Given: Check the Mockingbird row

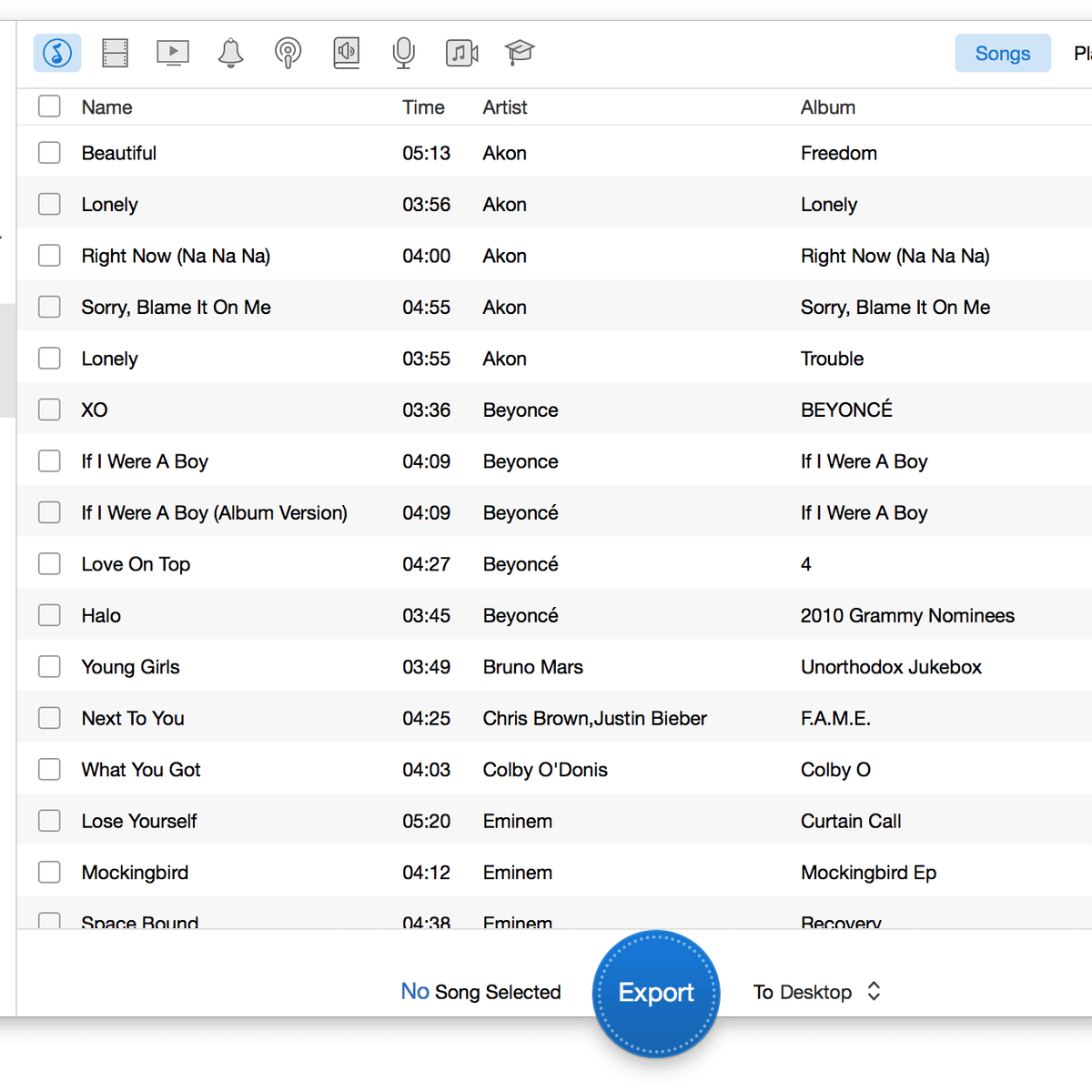Looking at the screenshot, I should pos(49,872).
